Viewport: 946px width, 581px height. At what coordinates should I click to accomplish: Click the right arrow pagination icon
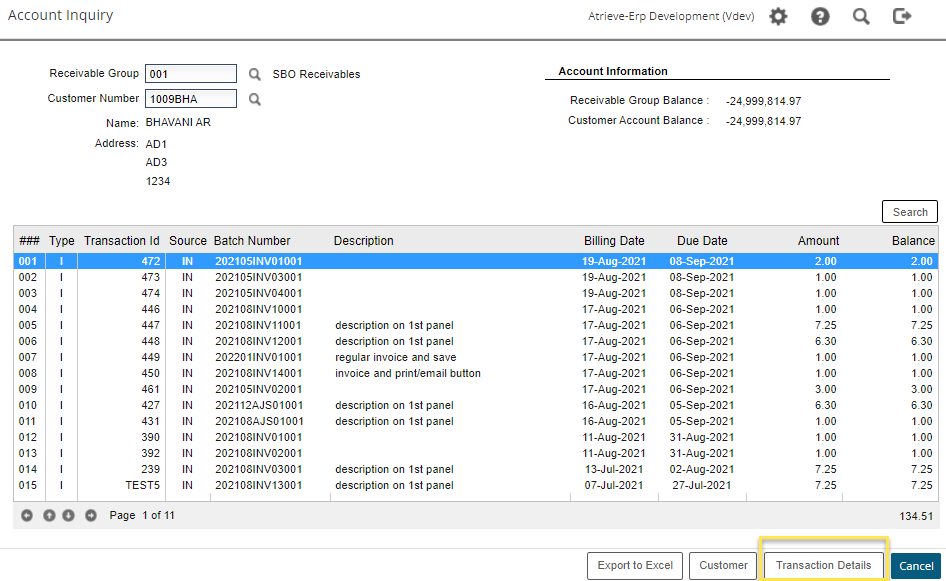[x=91, y=515]
